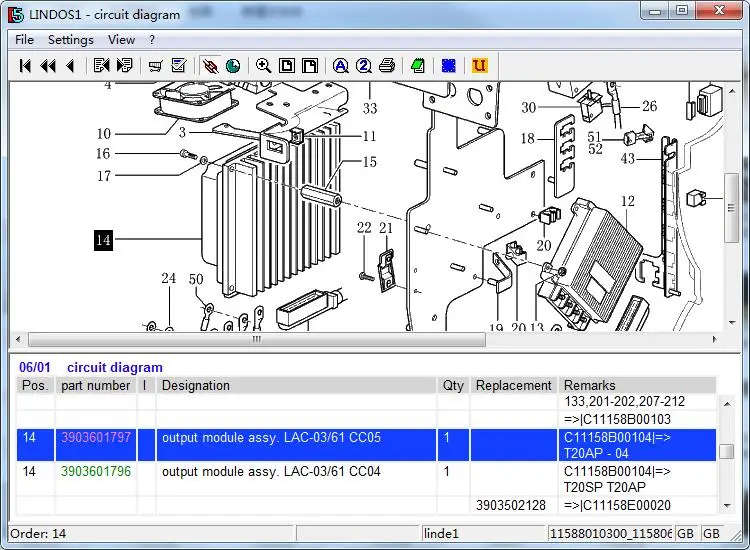Open the Settings menu
The image size is (750, 550).
(x=71, y=40)
